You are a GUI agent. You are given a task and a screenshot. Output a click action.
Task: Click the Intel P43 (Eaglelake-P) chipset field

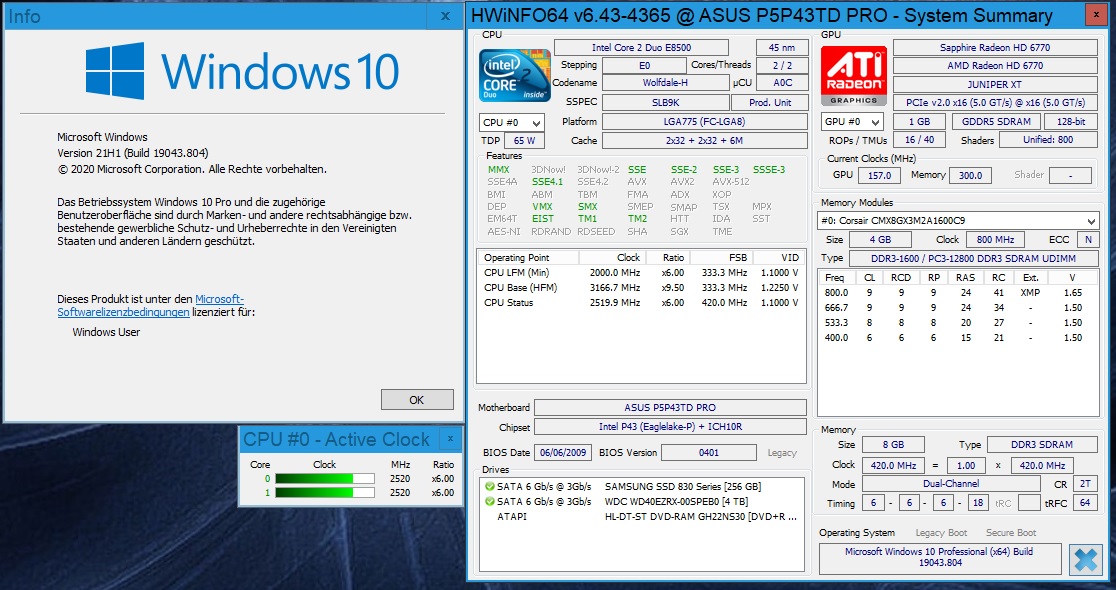(x=670, y=427)
